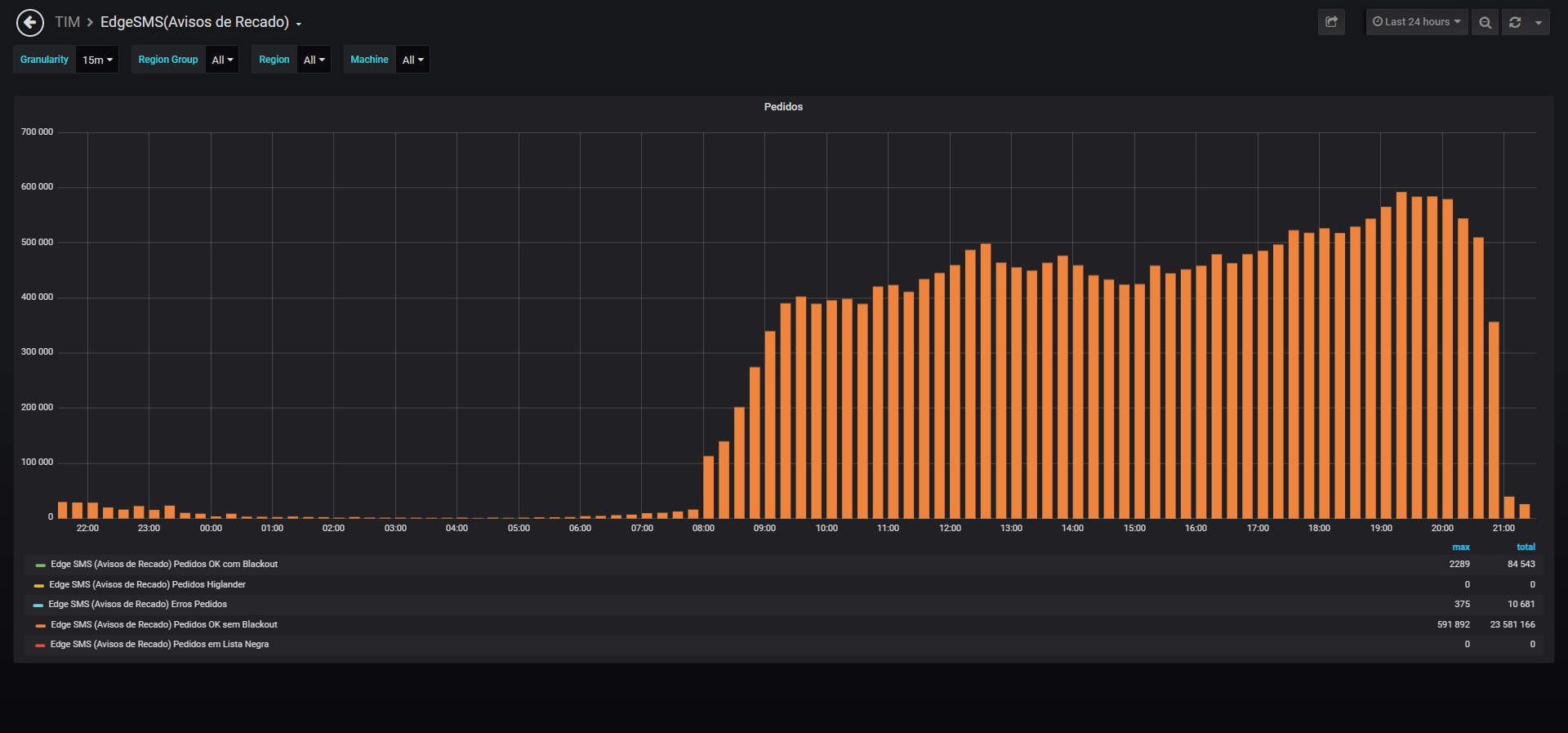Expand the Granularity 15m dropdown

point(97,60)
